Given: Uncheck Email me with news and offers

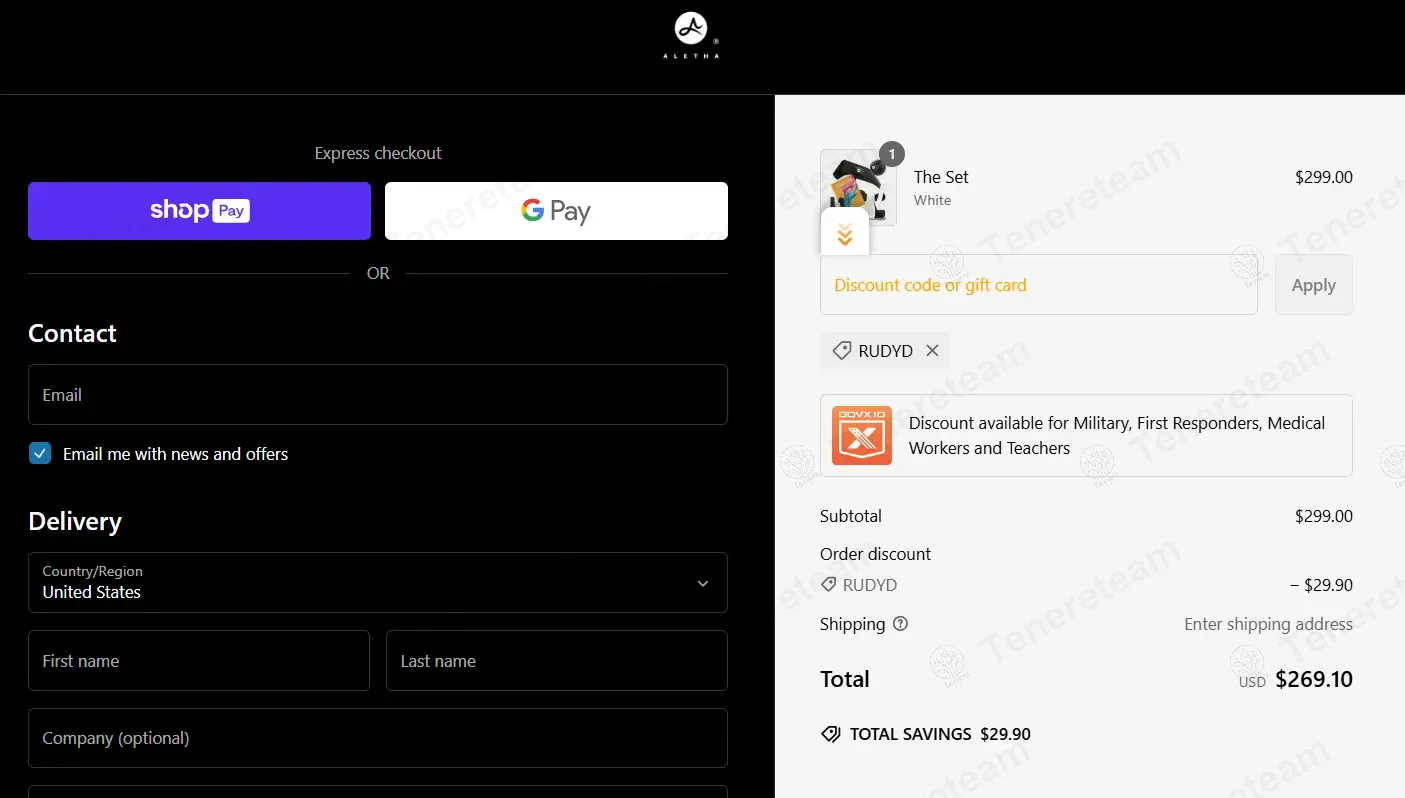Looking at the screenshot, I should click(x=40, y=454).
